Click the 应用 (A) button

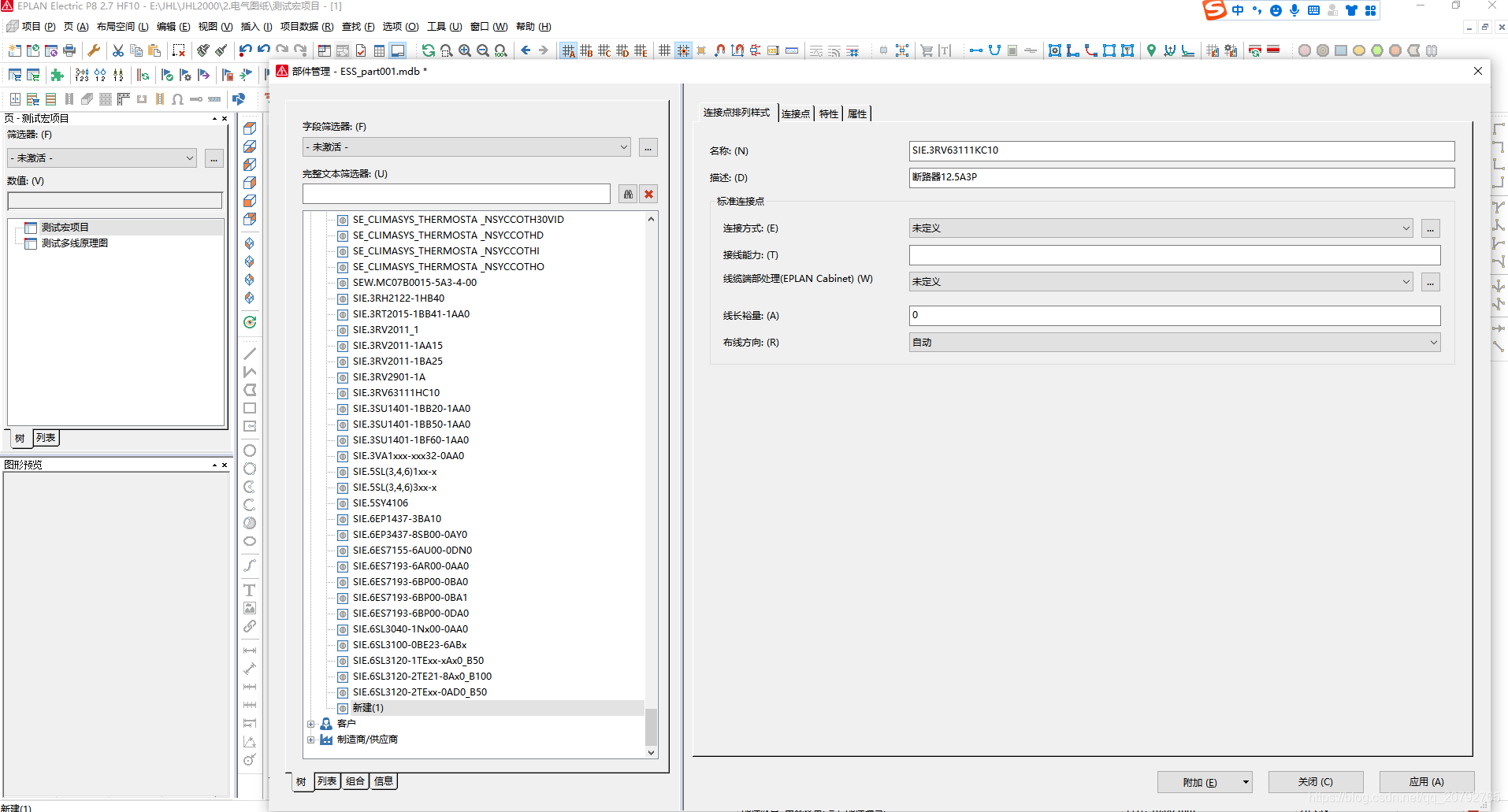coord(1426,782)
